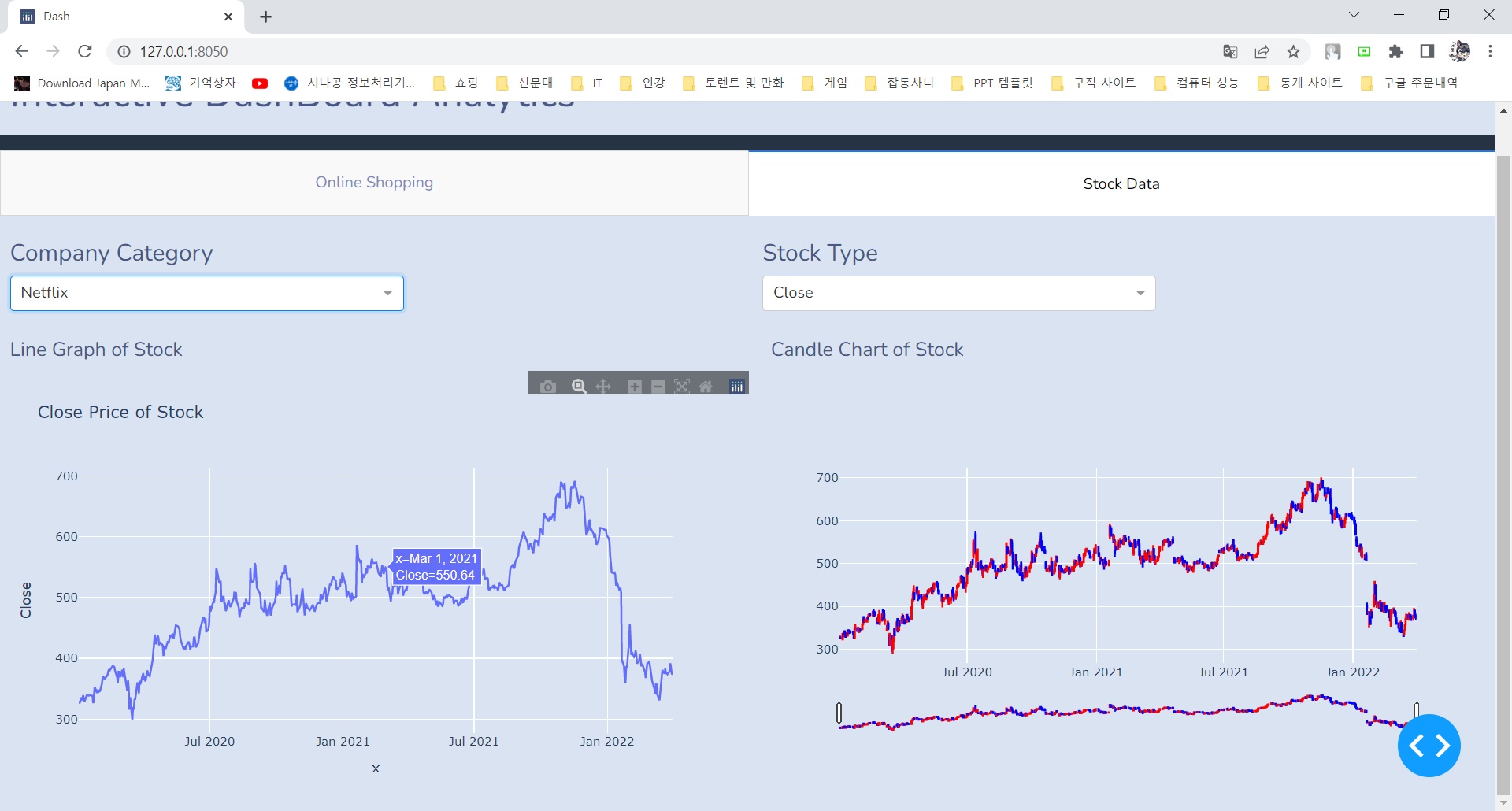This screenshot has width=1512, height=811.
Task: Open the PPT 템플릿 bookmark folder
Action: click(x=992, y=83)
